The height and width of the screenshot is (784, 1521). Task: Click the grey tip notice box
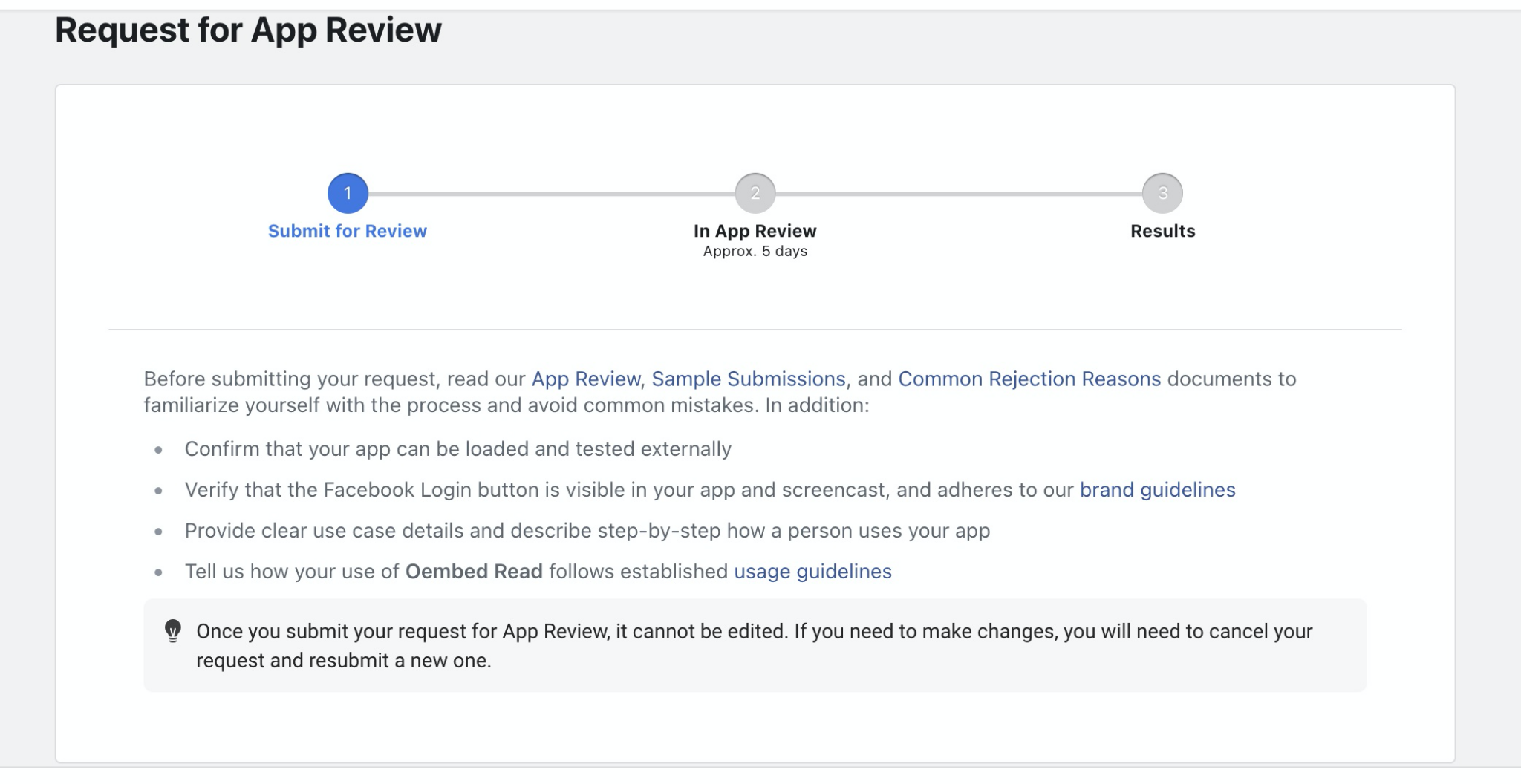[754, 644]
